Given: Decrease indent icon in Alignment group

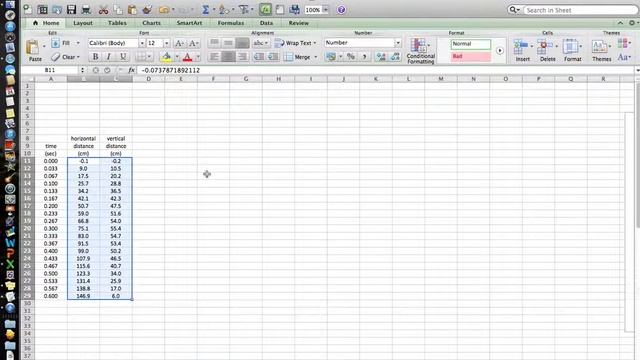Looking at the screenshot, I should click(259, 57).
